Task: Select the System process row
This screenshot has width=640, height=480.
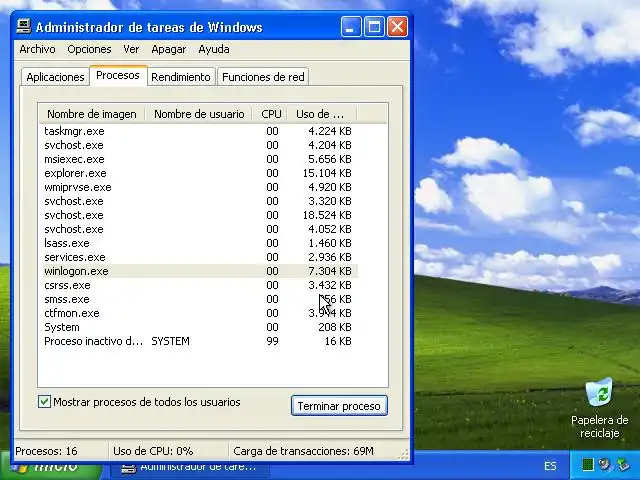Action: coord(199,327)
